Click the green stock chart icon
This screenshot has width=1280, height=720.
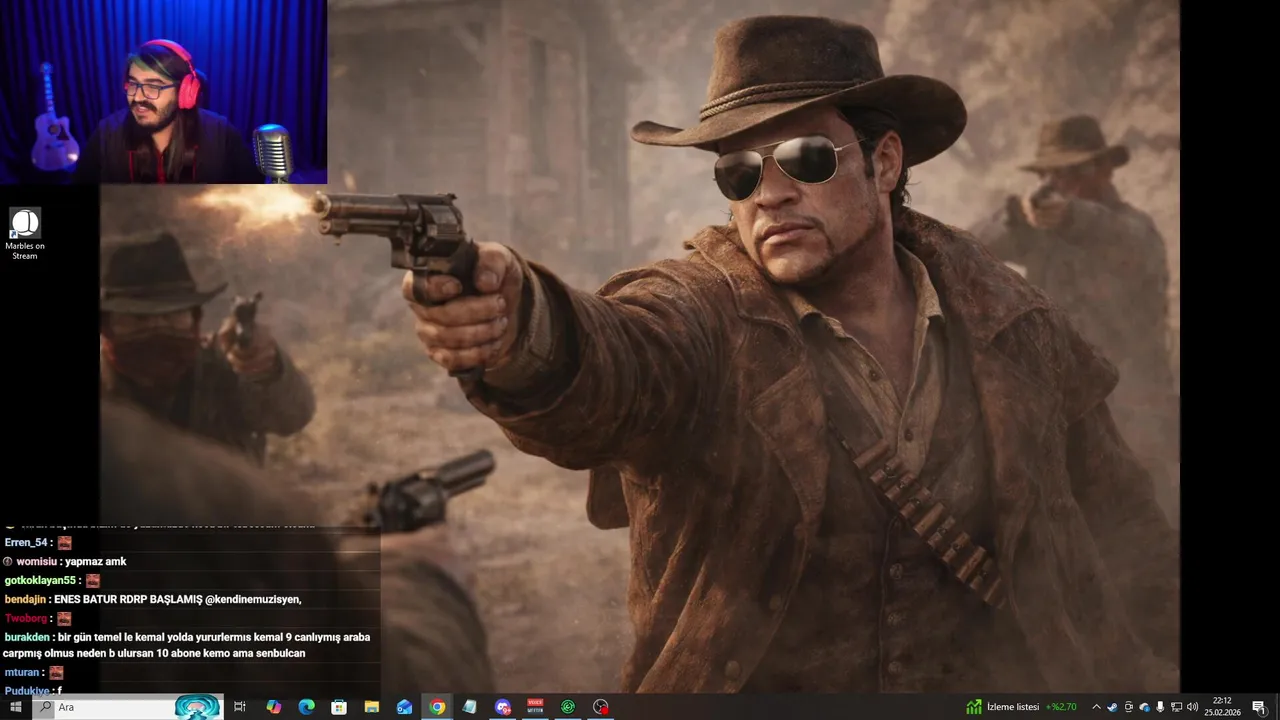click(974, 707)
